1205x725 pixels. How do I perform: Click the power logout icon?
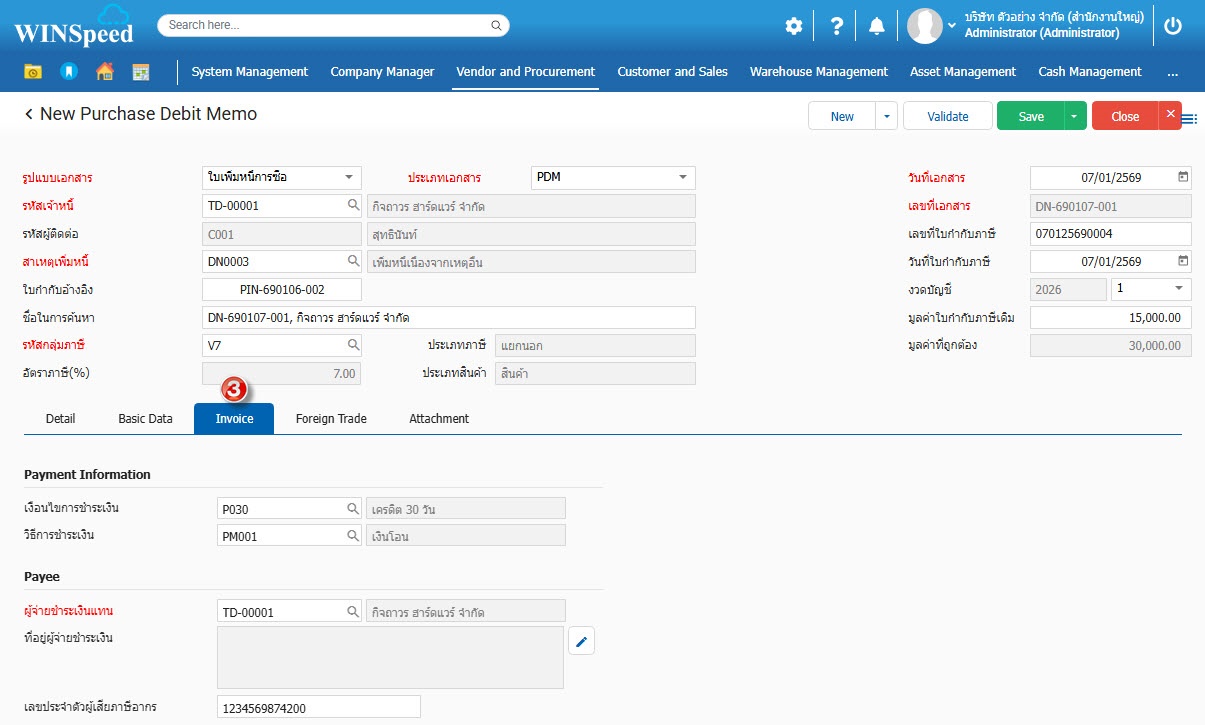click(1173, 26)
